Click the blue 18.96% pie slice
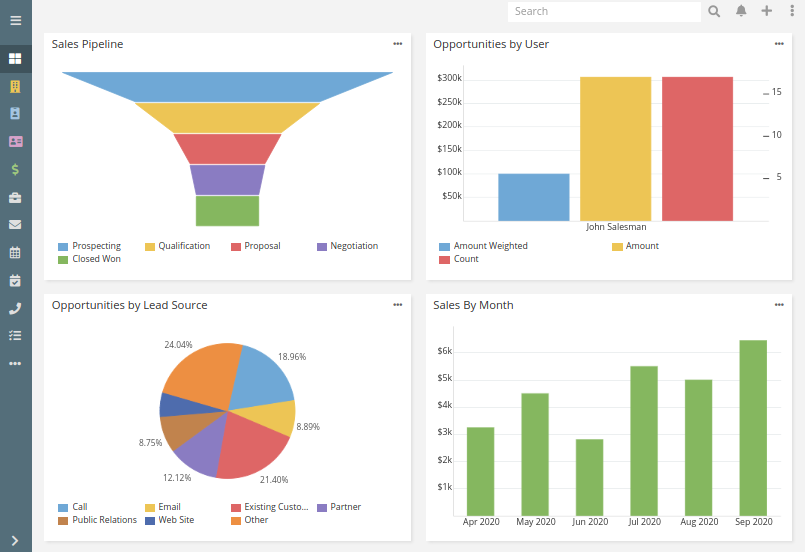 [262, 377]
